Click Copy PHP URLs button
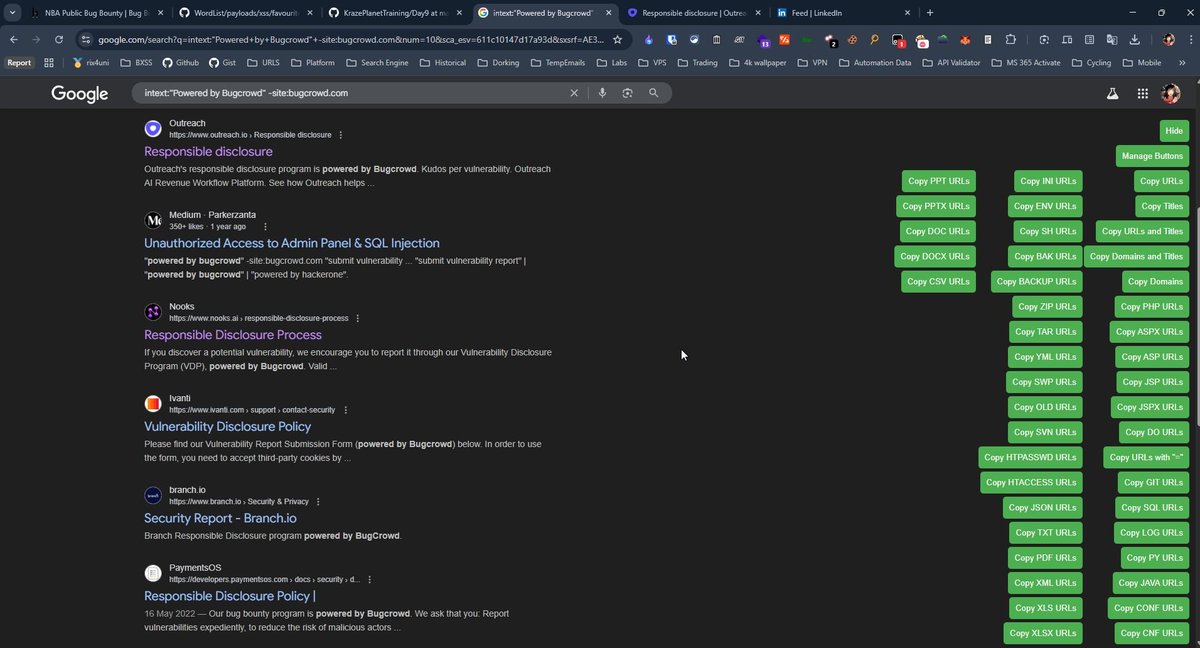The width and height of the screenshot is (1200, 648). (x=1152, y=307)
